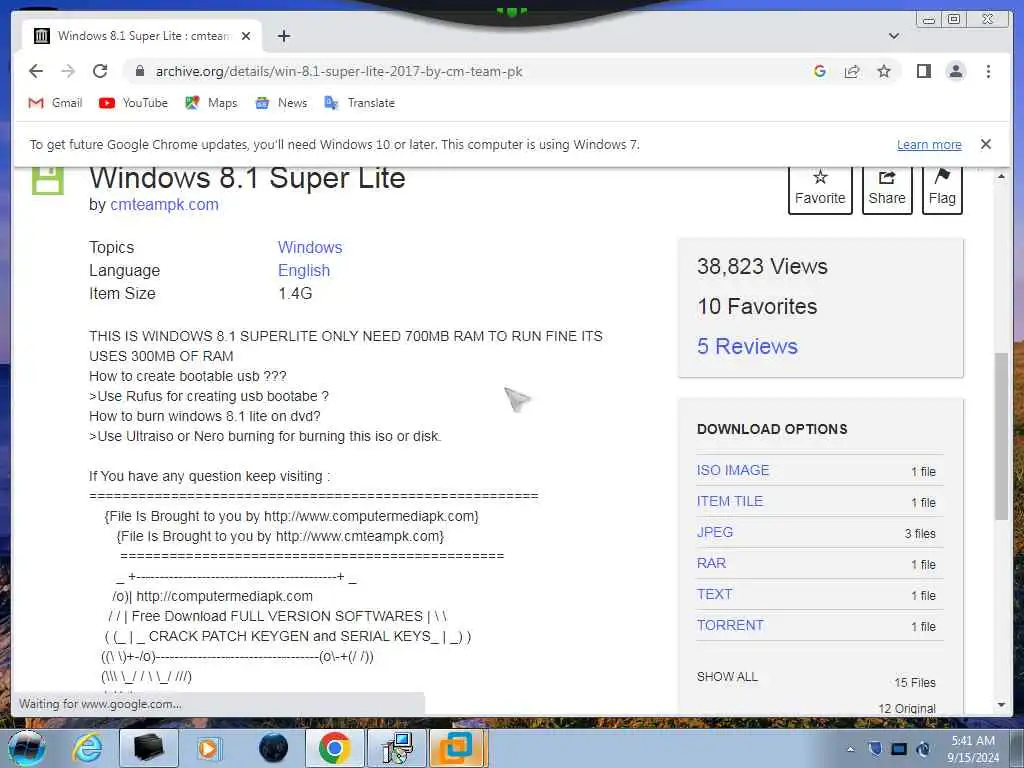This screenshot has height=768, width=1024.
Task: Bookmark this page with the star icon
Action: pyautogui.click(x=884, y=71)
